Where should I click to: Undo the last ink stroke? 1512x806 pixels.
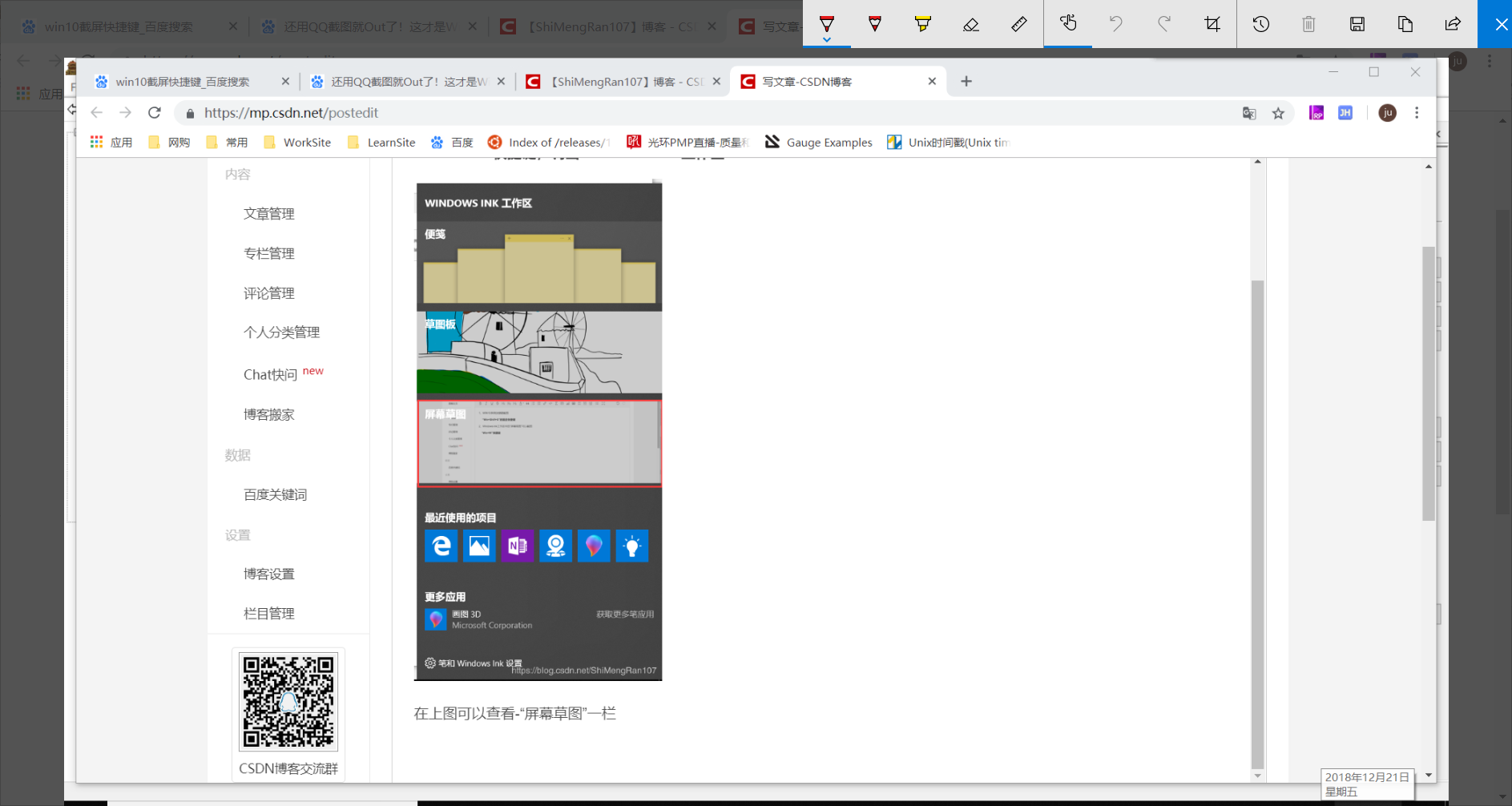pyautogui.click(x=1116, y=23)
